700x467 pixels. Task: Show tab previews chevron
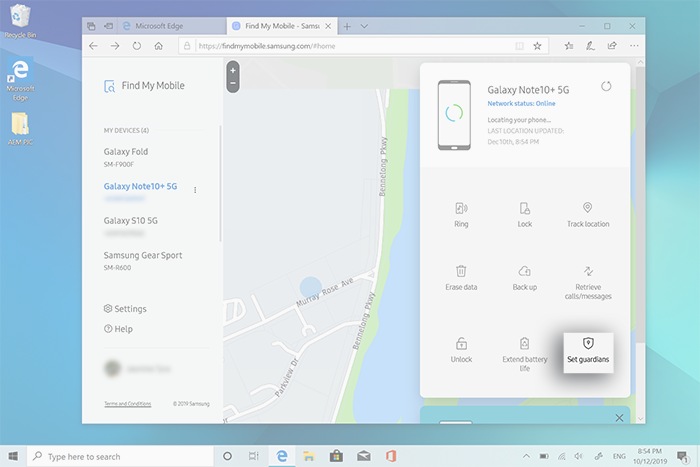[x=364, y=26]
